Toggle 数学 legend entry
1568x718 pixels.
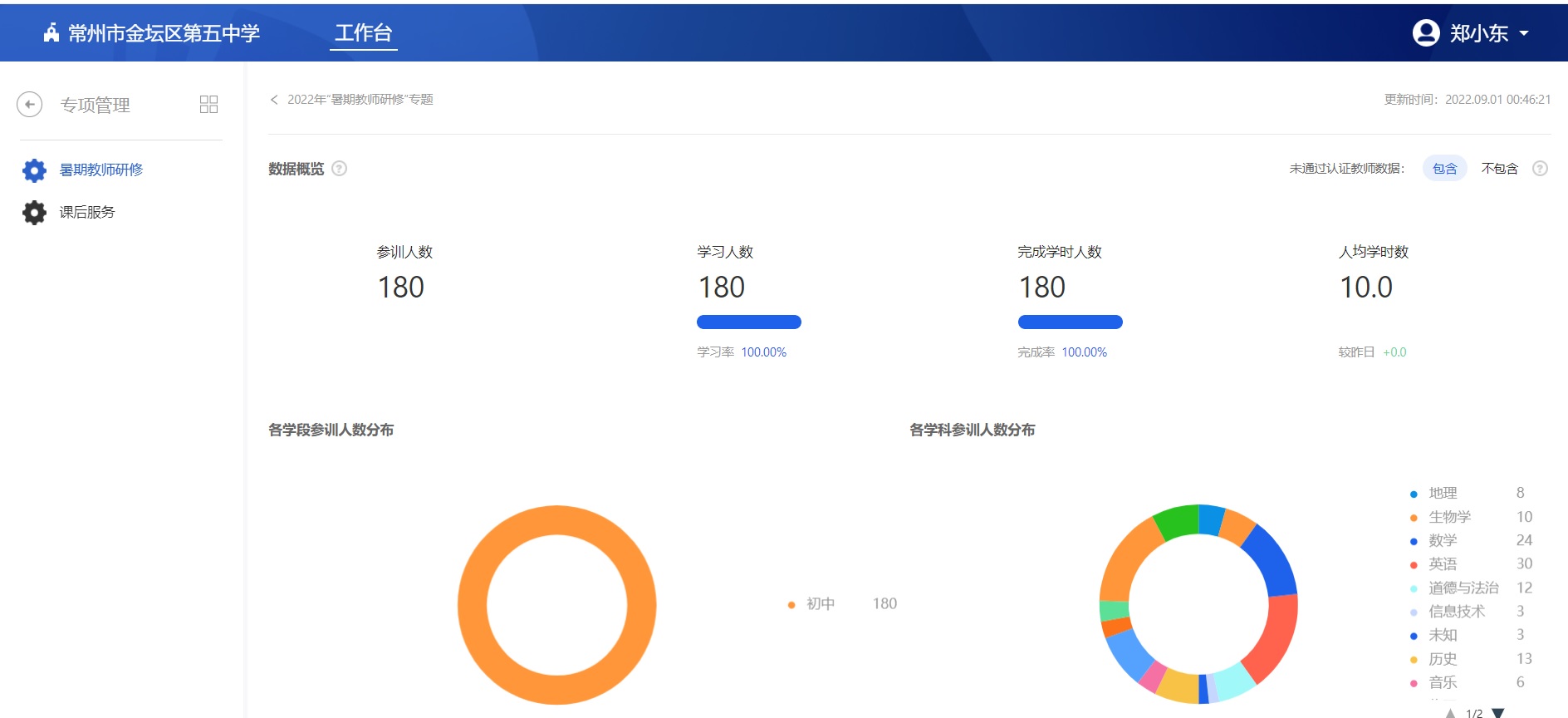coord(1471,541)
